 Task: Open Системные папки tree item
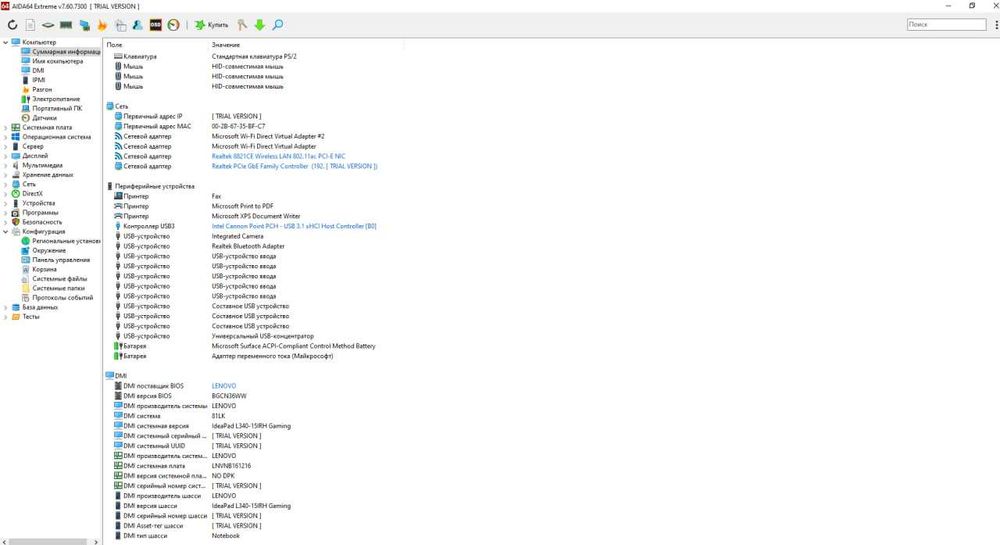(58, 288)
